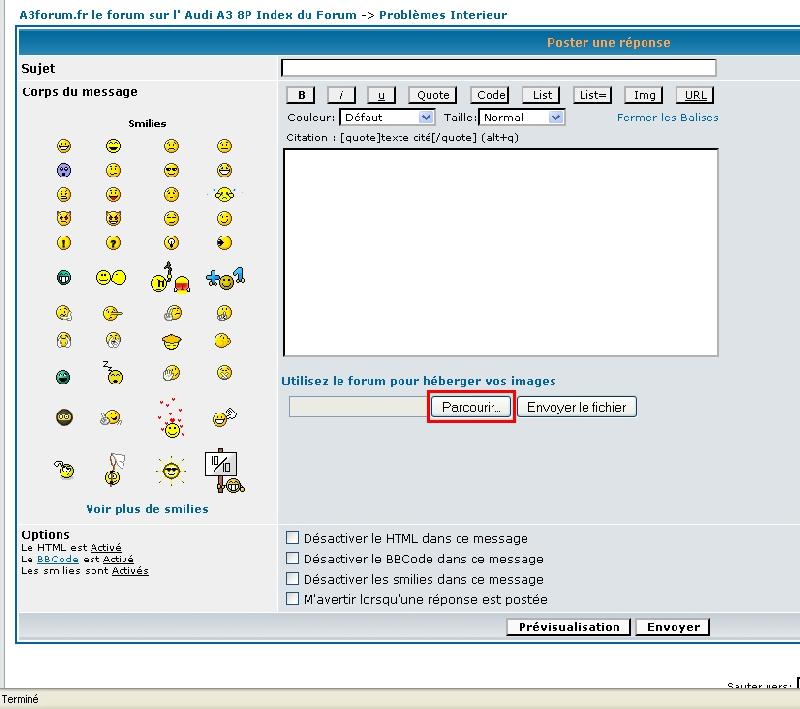
Task: Click inside the message body text area
Action: pyautogui.click(x=501, y=252)
